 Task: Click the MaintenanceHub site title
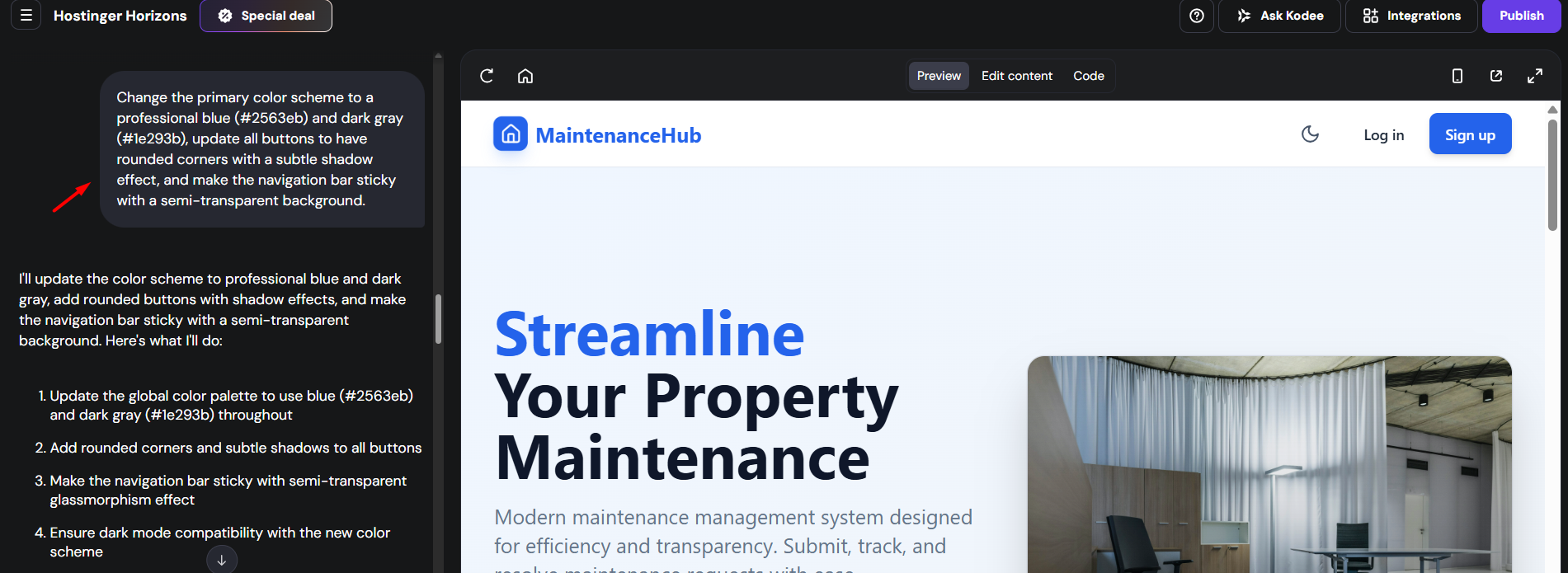(x=619, y=135)
